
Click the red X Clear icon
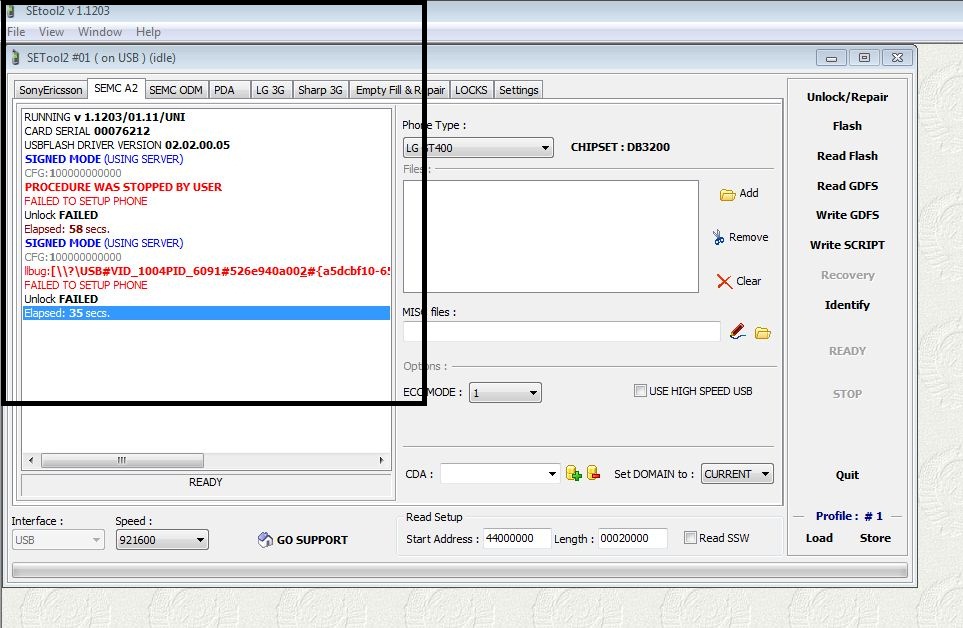[x=725, y=281]
